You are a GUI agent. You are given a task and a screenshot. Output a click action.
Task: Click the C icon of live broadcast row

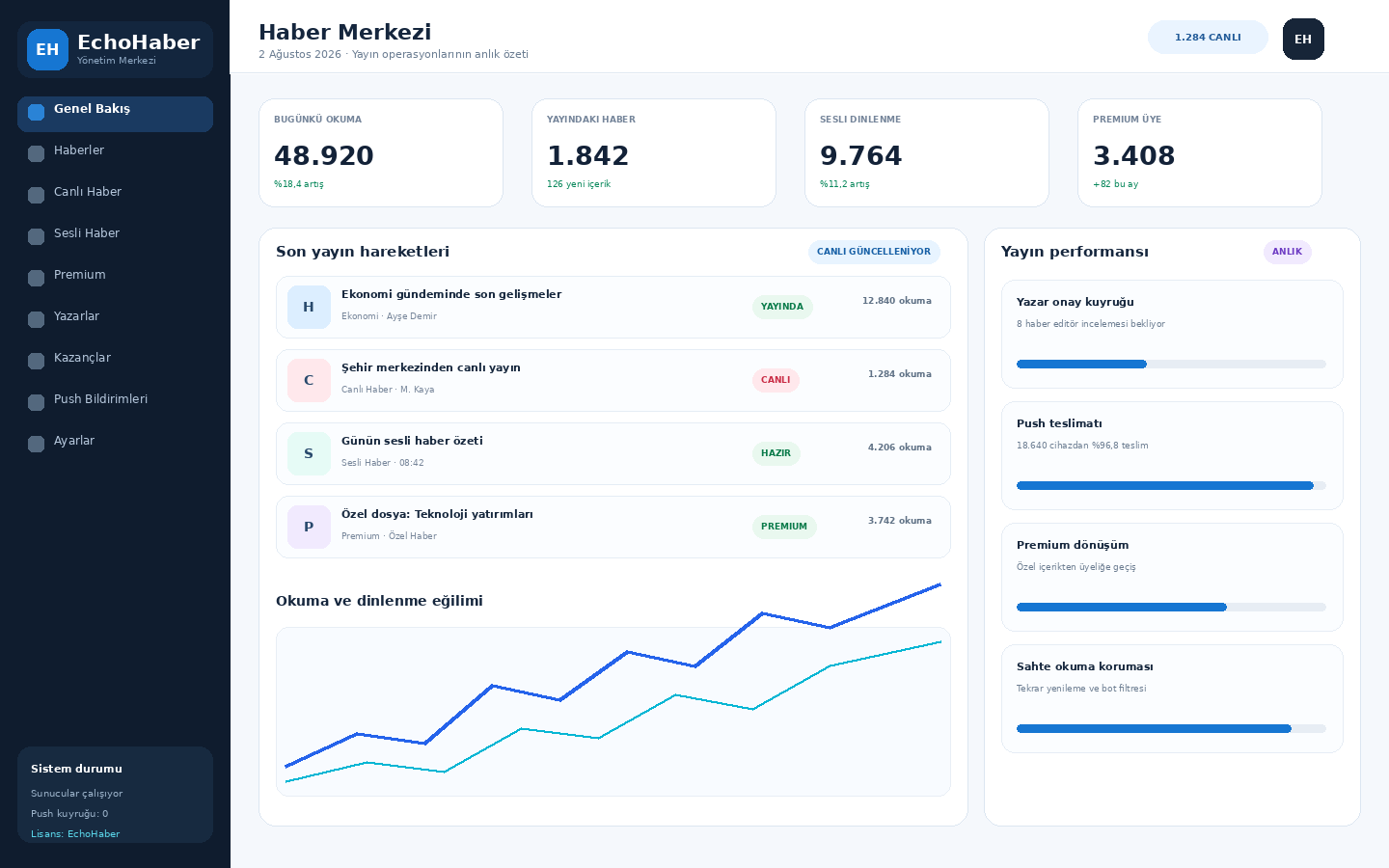(309, 380)
